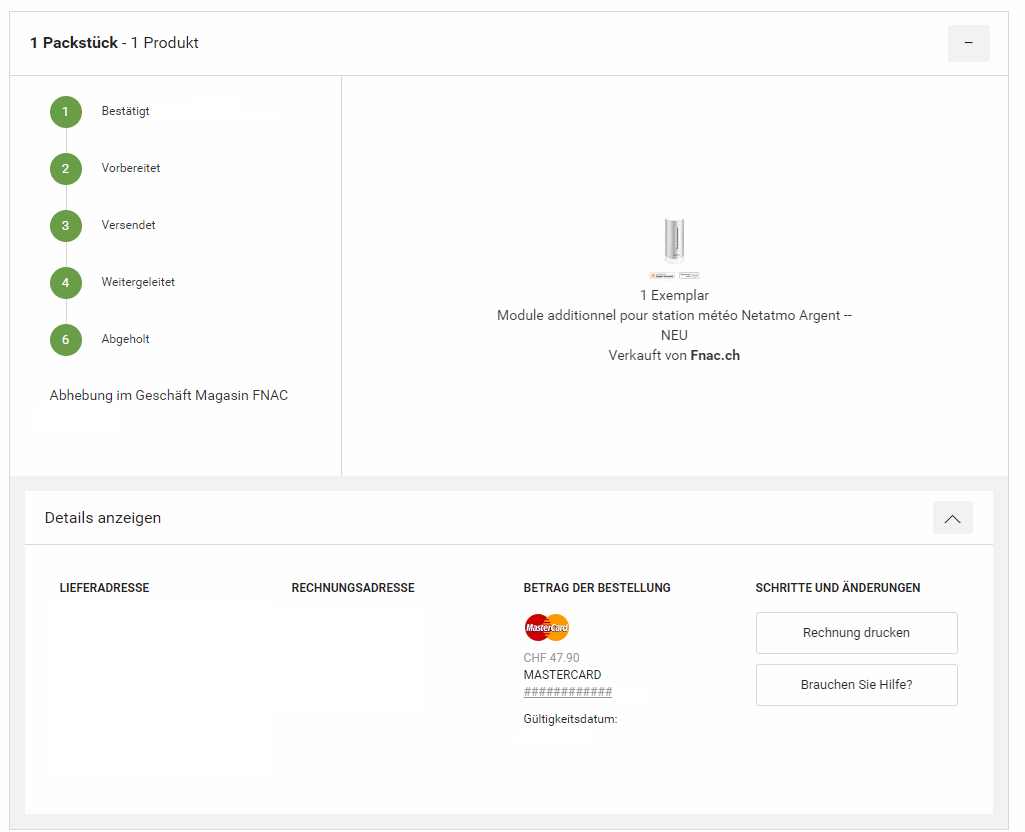The width and height of the screenshot is (1025, 832).
Task: Click the CHF 47.90 order amount
Action: [551, 658]
